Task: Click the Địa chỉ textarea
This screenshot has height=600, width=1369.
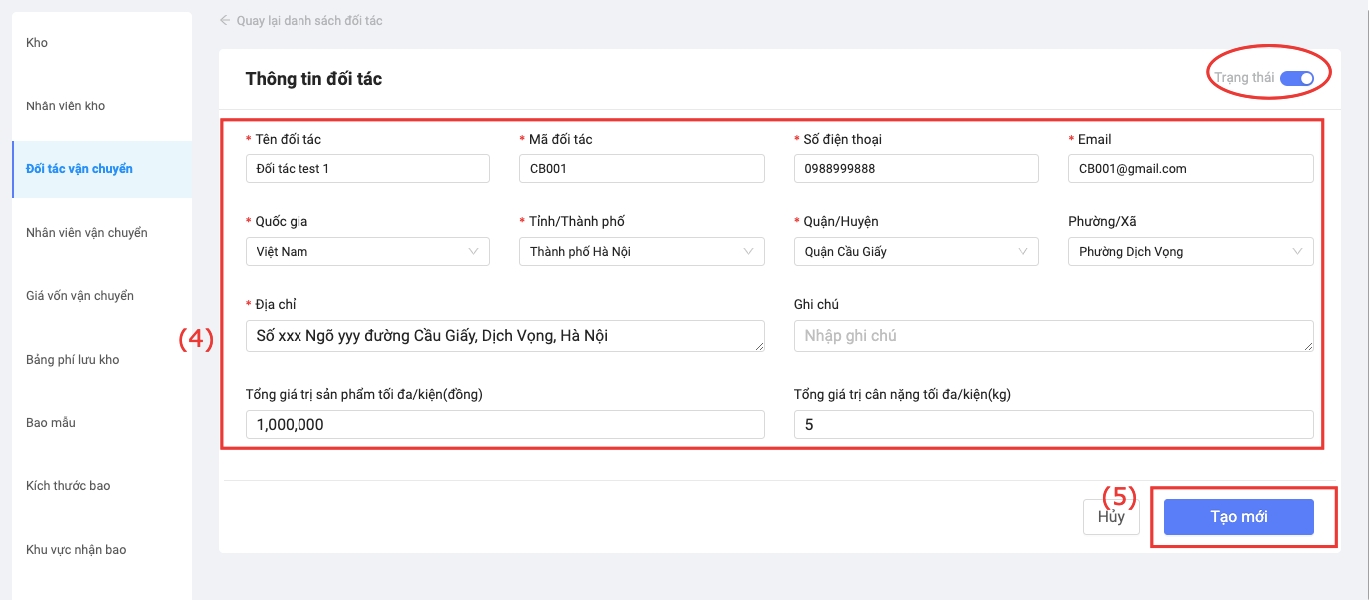Action: coord(504,336)
